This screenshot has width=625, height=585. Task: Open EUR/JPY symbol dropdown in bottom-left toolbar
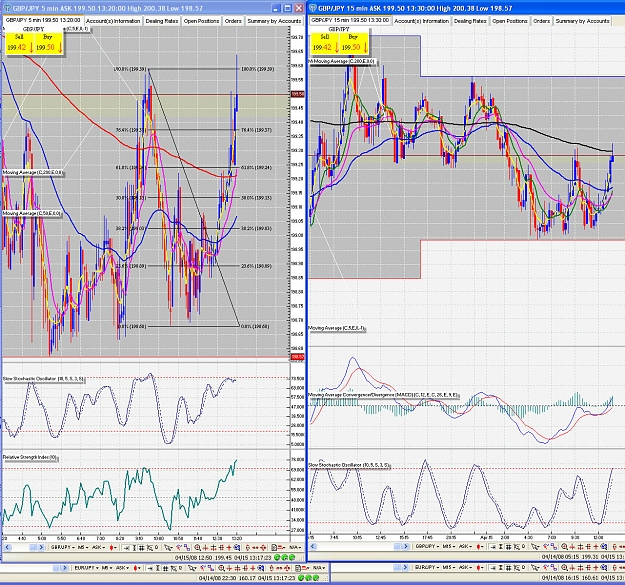(x=86, y=568)
